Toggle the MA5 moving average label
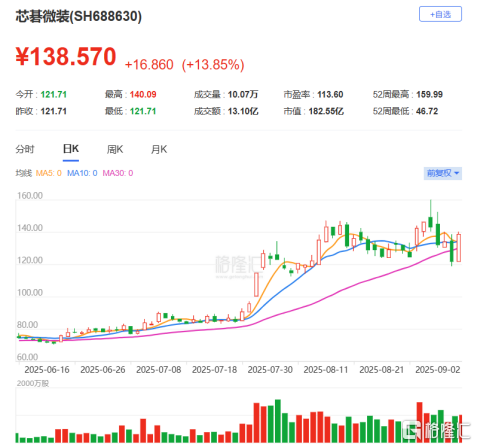Screen dimensions: 477x447 click(49, 173)
